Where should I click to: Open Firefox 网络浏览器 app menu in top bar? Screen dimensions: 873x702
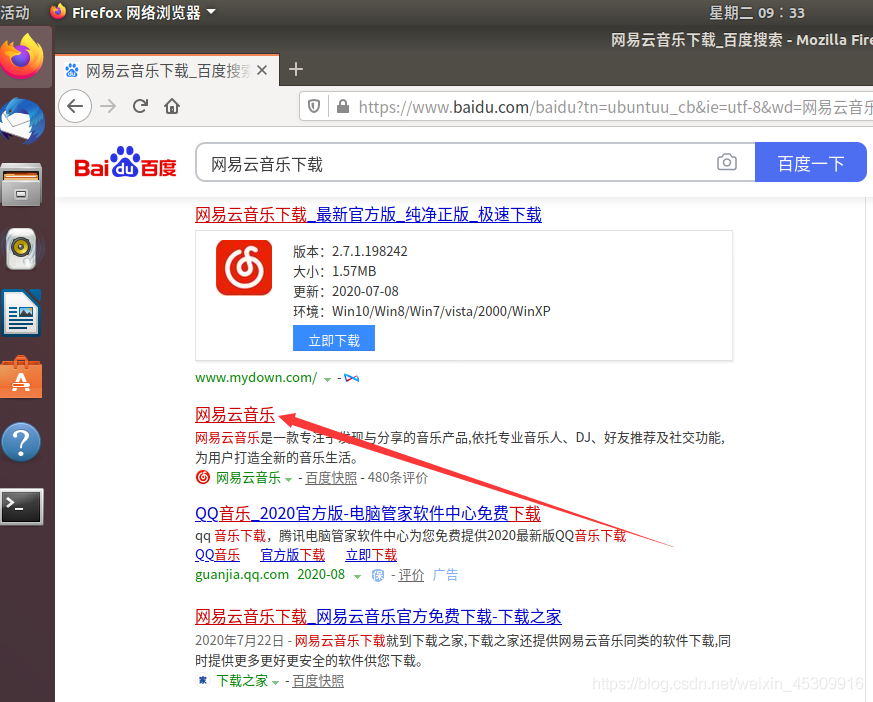133,12
